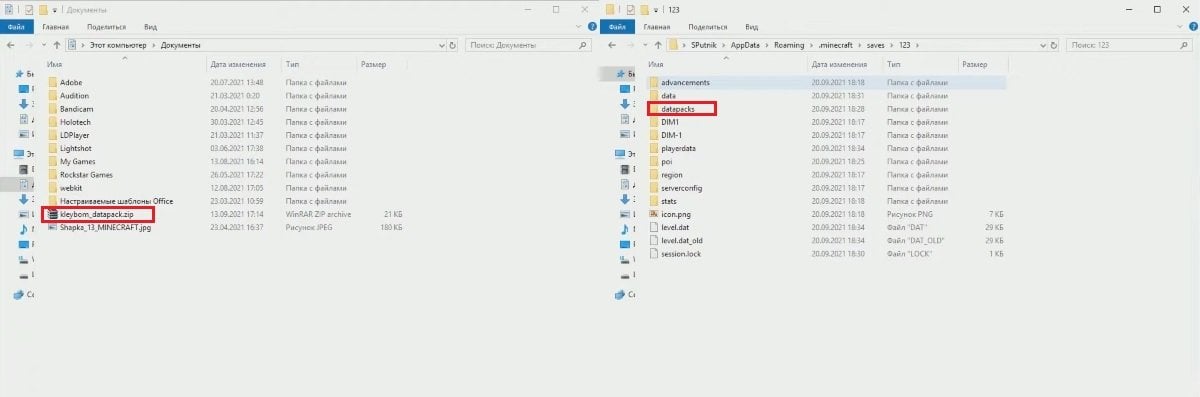Select the session.lock file

click(x=674, y=254)
